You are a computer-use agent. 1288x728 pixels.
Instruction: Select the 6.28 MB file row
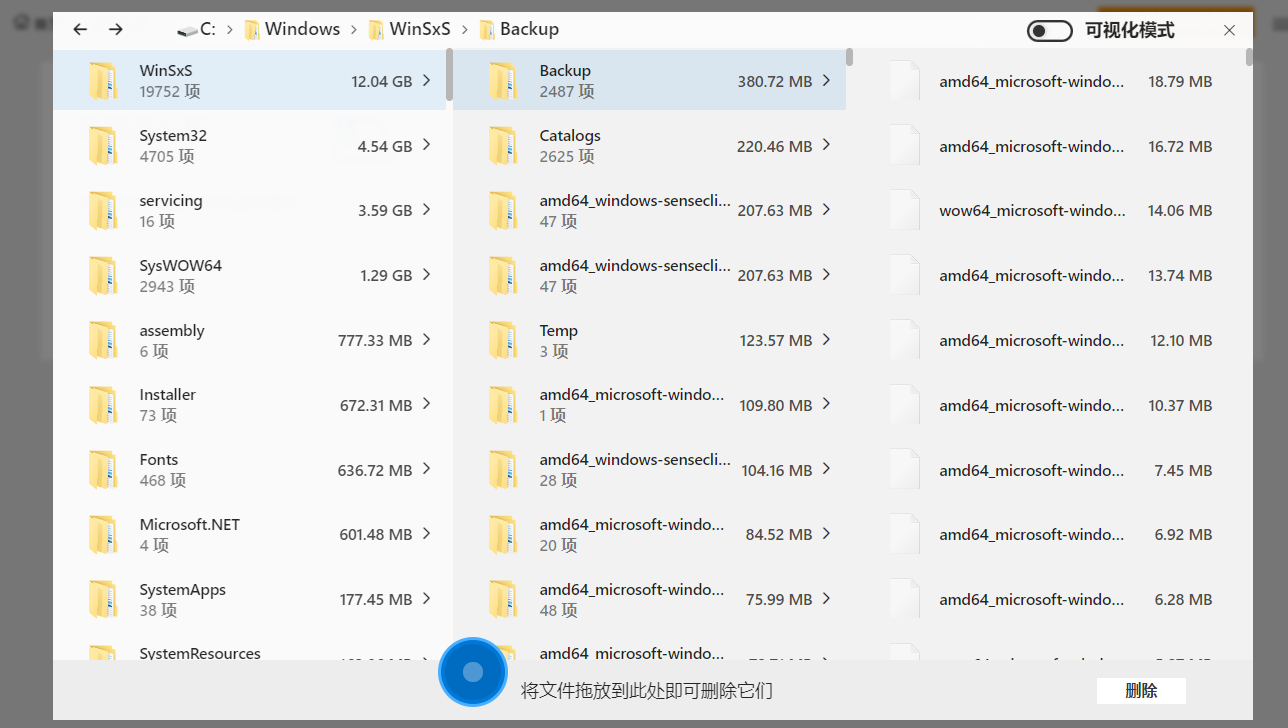1049,600
